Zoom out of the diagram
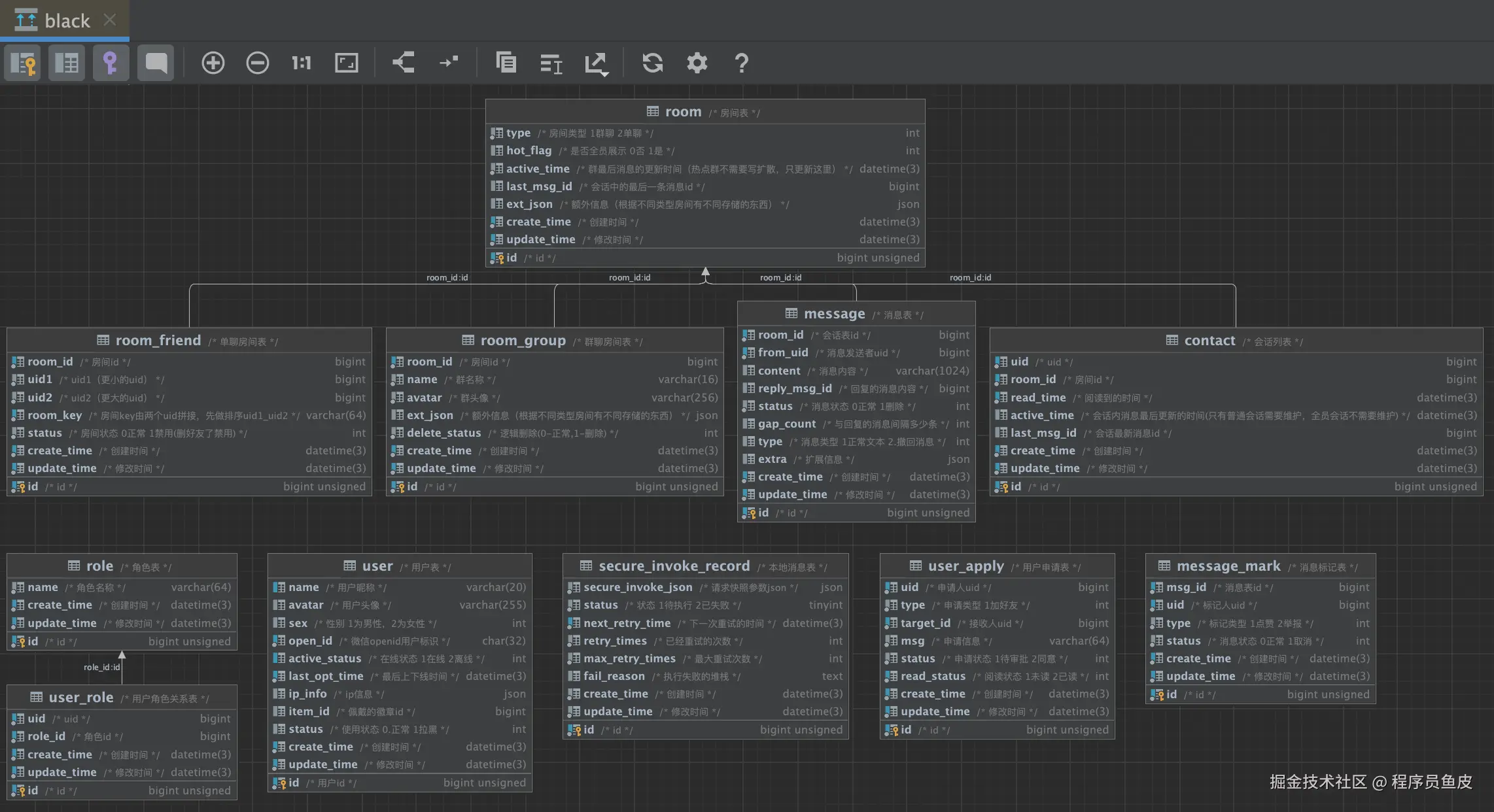Viewport: 1494px width, 812px height. [258, 63]
